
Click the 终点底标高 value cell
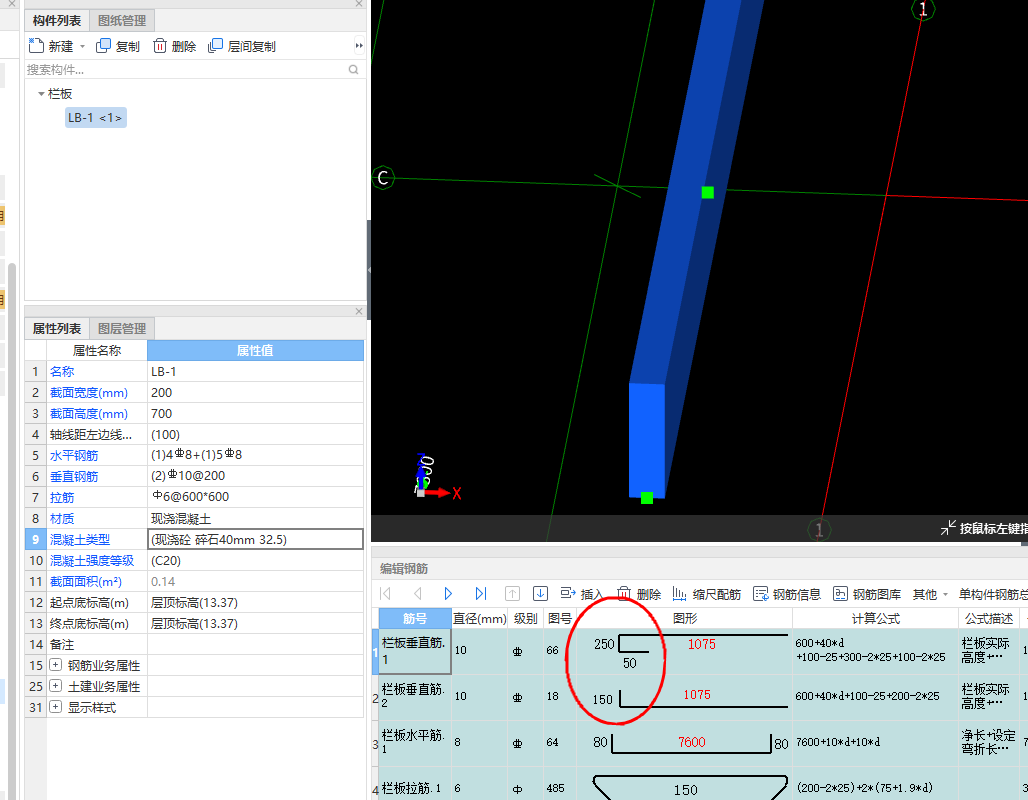click(x=256, y=623)
